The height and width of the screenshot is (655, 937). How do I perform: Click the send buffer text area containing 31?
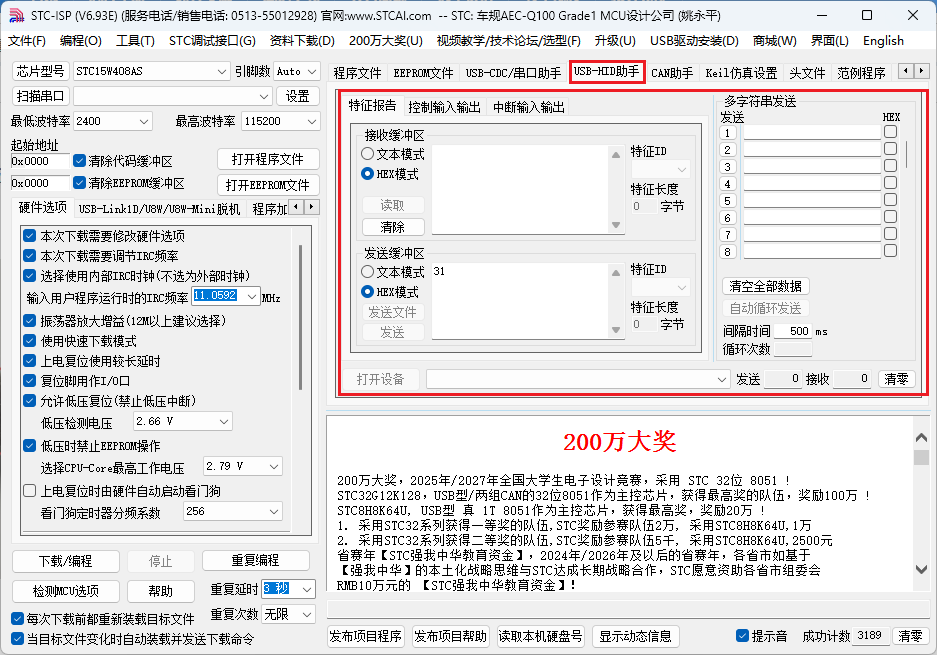point(519,301)
